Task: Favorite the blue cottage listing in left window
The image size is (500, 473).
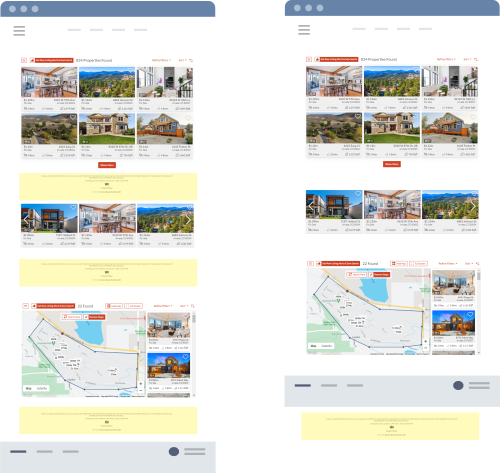Action: [188, 117]
